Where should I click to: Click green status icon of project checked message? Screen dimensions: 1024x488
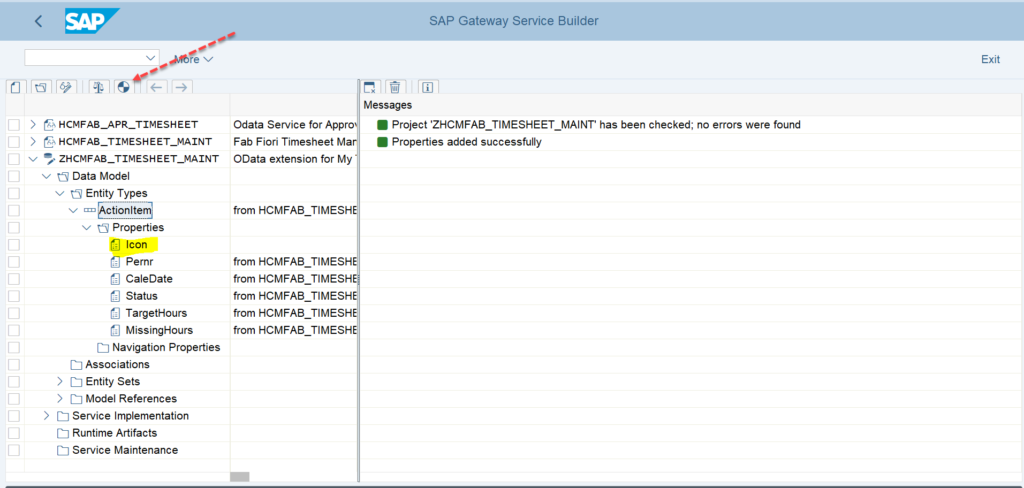click(x=383, y=125)
